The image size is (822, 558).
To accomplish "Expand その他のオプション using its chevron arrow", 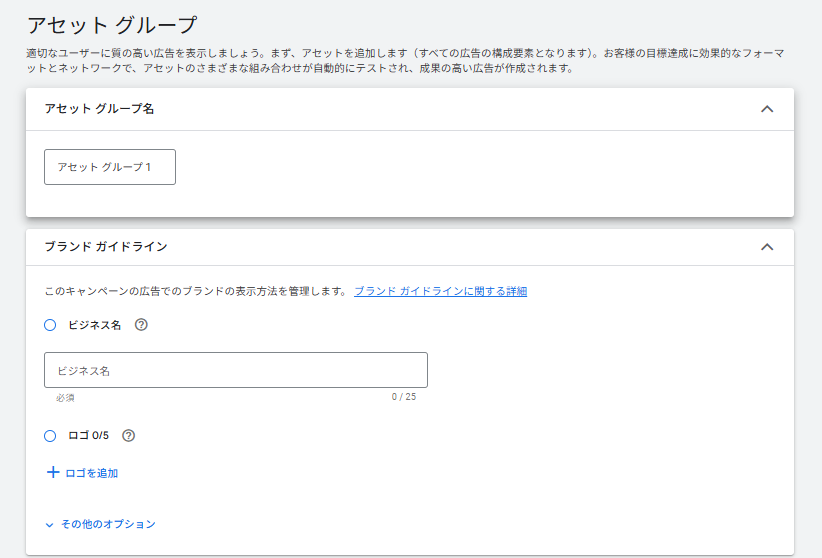I will click(x=50, y=524).
